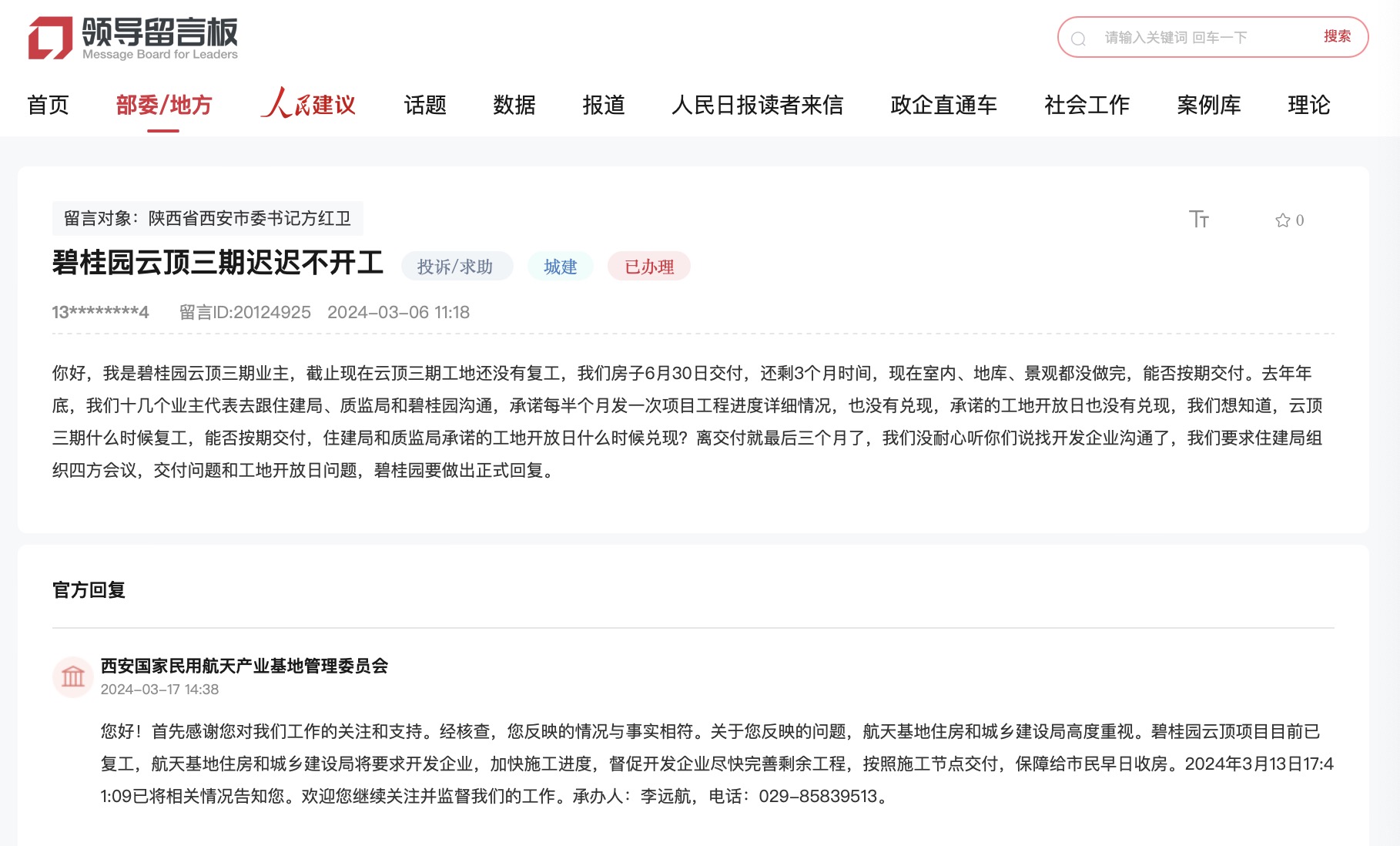Open the 人民建议 tab

click(x=308, y=103)
